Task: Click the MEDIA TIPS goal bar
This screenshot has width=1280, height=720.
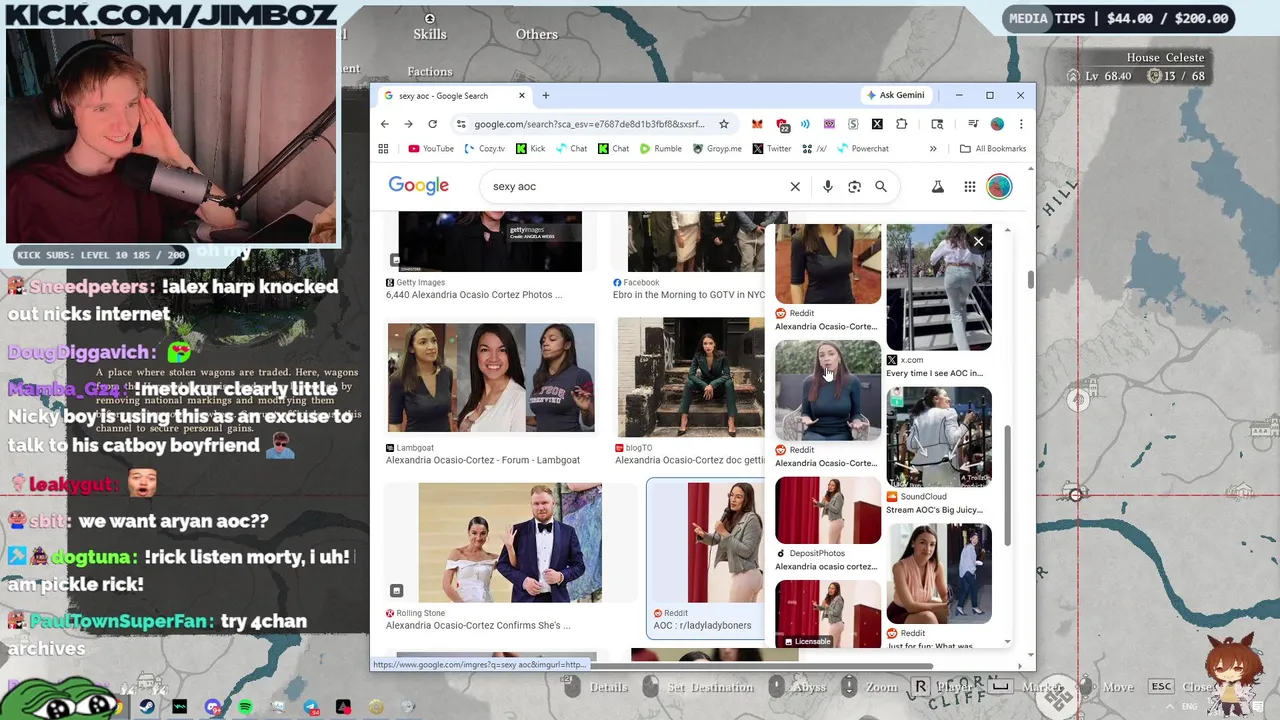Action: point(1119,18)
